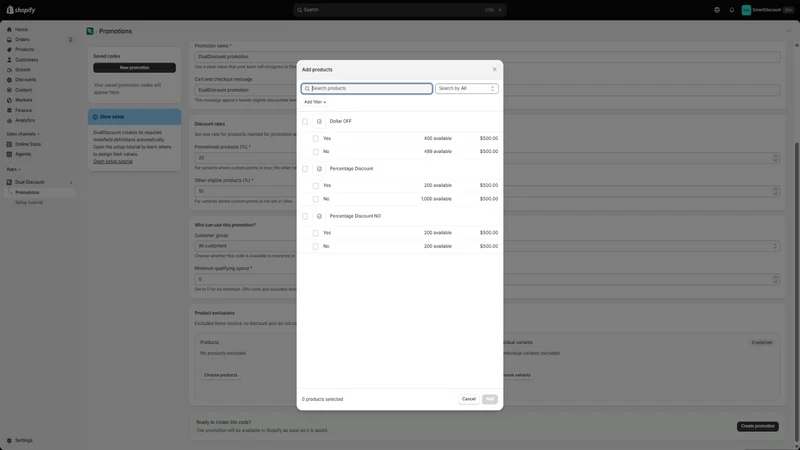Image resolution: width=800 pixels, height=450 pixels.
Task: Expand the Add filter option
Action: [315, 102]
